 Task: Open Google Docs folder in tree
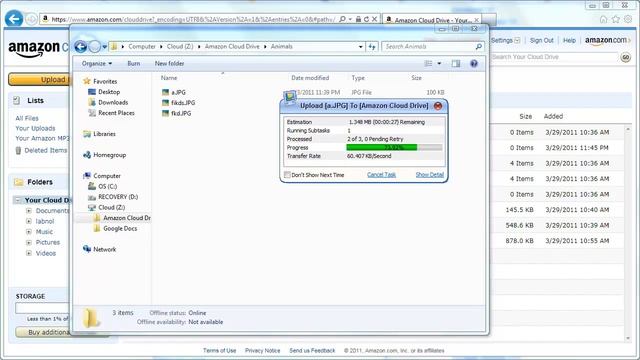click(x=115, y=229)
